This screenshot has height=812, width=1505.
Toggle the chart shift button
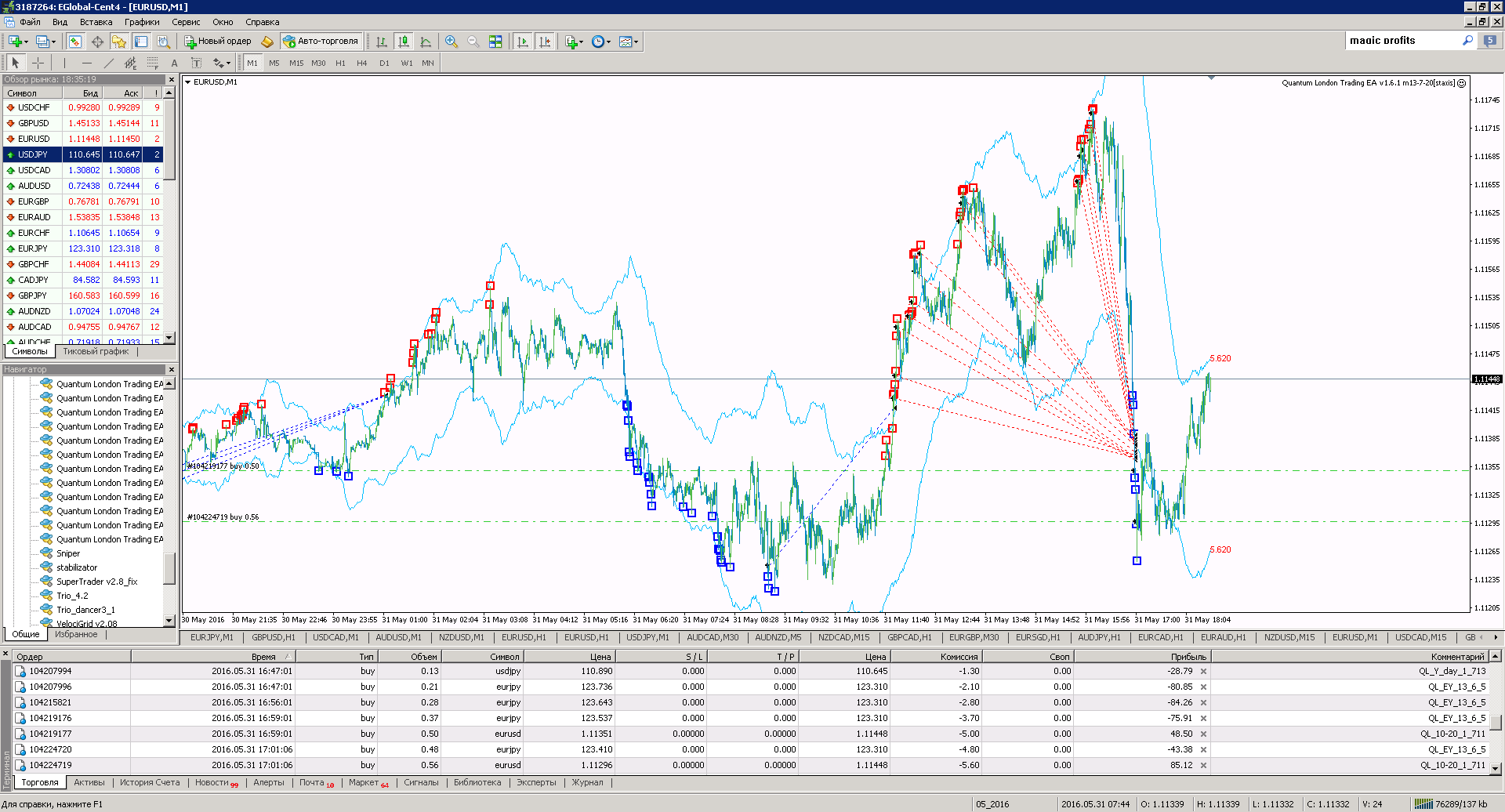(545, 42)
